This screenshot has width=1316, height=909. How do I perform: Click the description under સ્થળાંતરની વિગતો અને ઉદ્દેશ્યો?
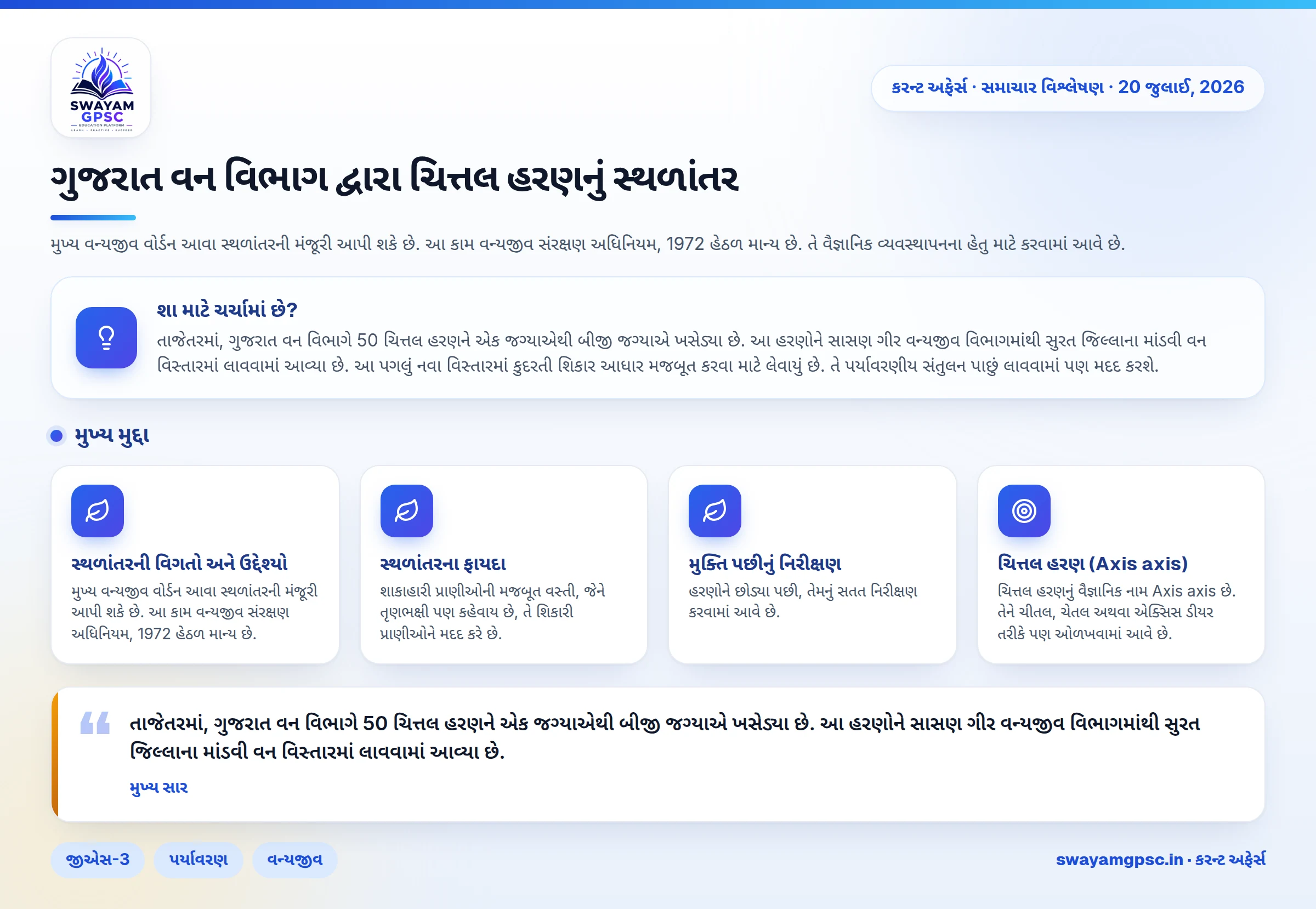click(194, 612)
